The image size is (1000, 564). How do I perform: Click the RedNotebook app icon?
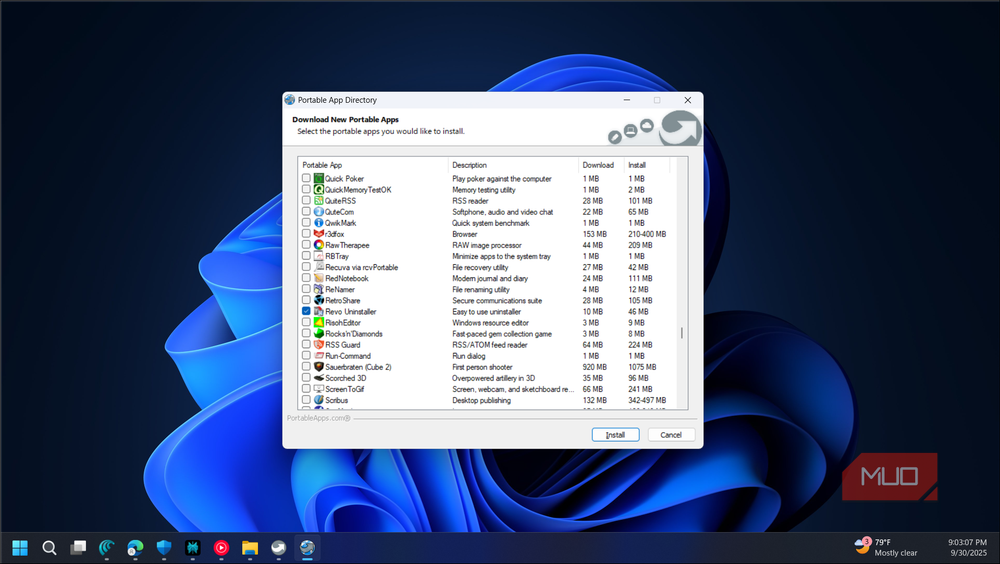point(318,278)
